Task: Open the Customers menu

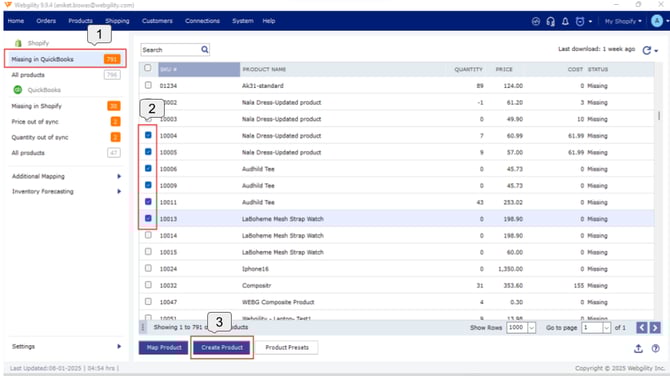Action: coord(157,21)
